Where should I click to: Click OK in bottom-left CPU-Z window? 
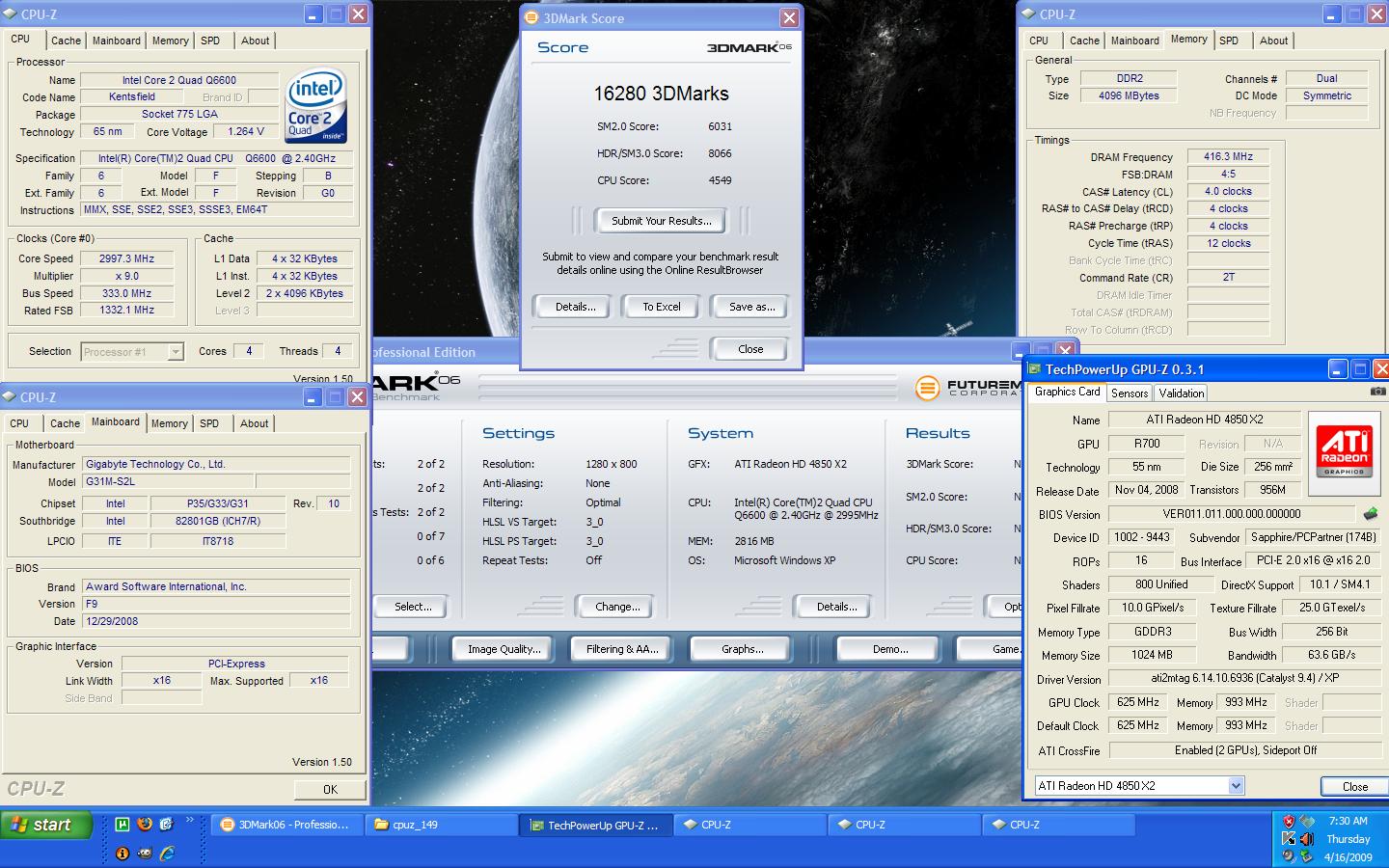point(330,789)
